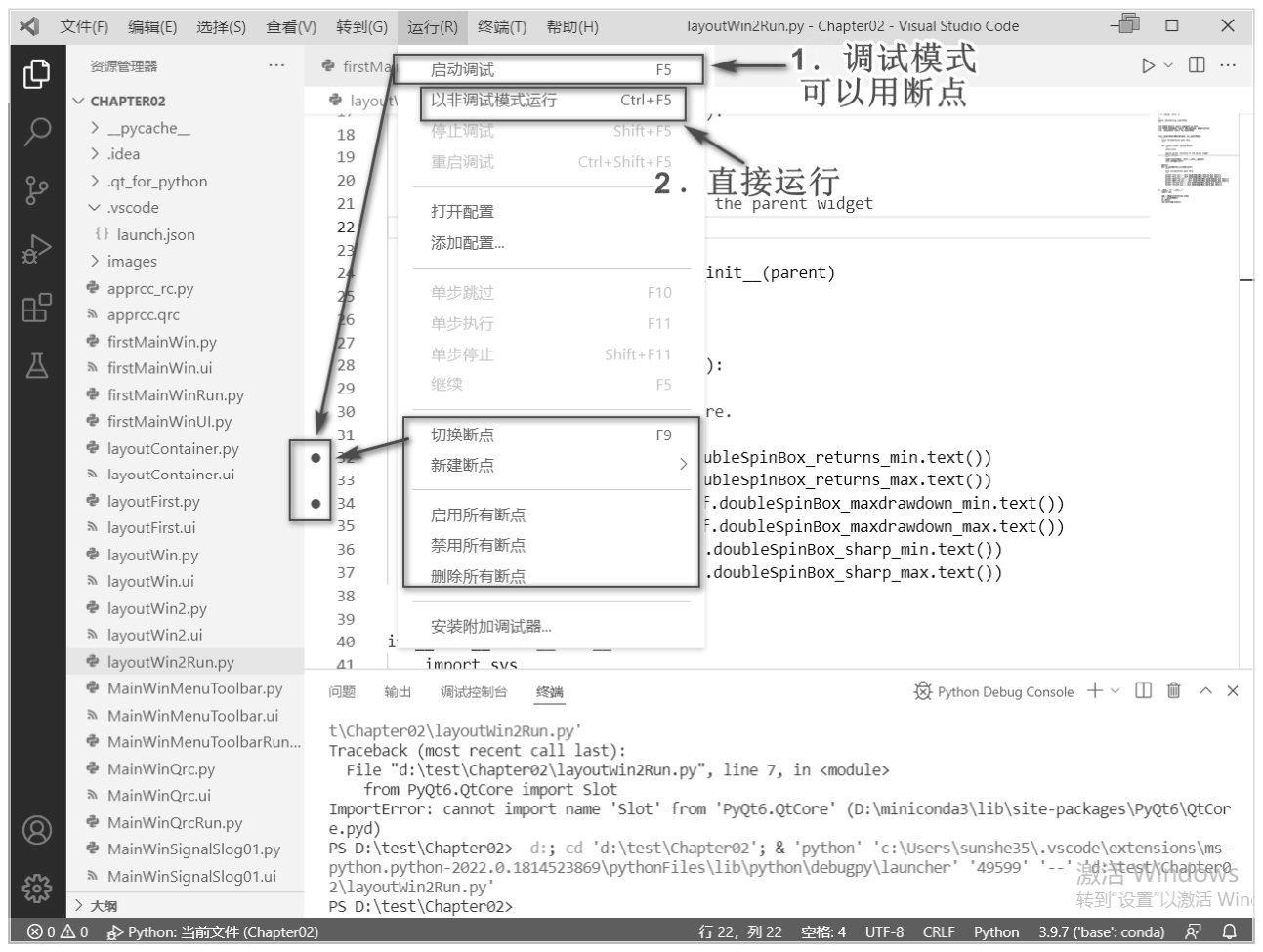1263x952 pixels.
Task: Choose 切换断点 in the Run menu
Action: tap(551, 435)
